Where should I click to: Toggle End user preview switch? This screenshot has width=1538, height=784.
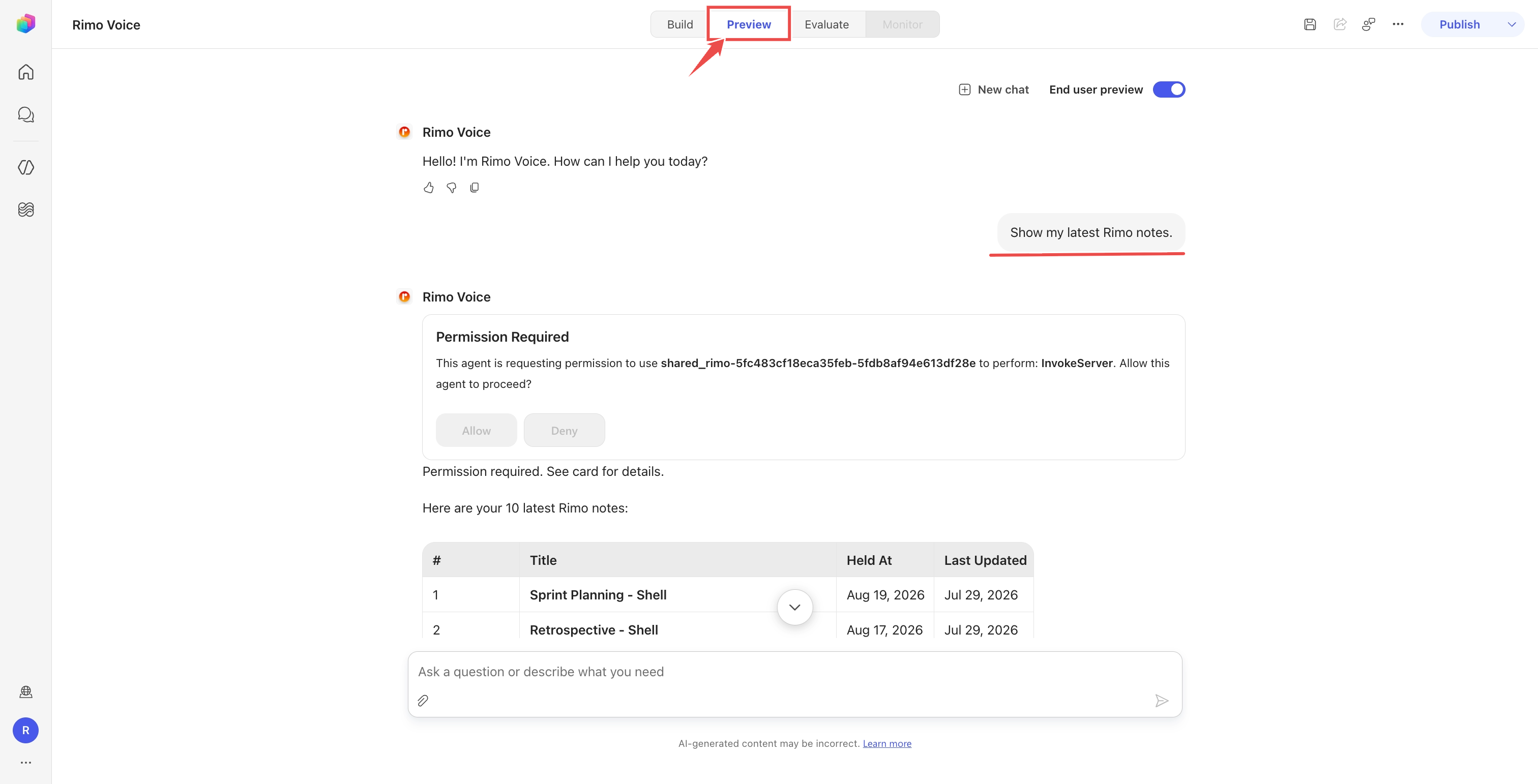[x=1168, y=89]
